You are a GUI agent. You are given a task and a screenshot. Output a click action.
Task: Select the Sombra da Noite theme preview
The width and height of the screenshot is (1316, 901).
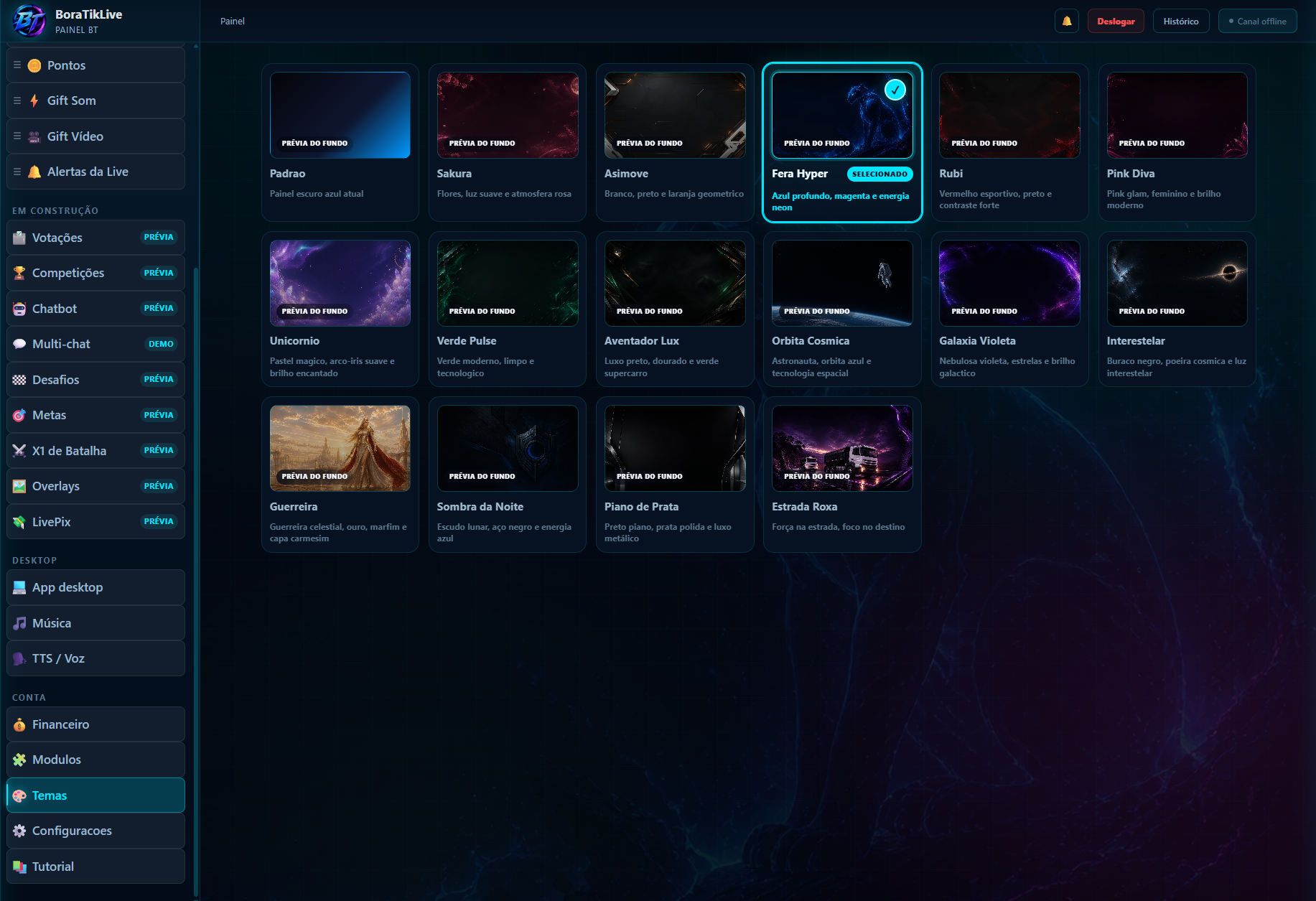click(x=508, y=448)
